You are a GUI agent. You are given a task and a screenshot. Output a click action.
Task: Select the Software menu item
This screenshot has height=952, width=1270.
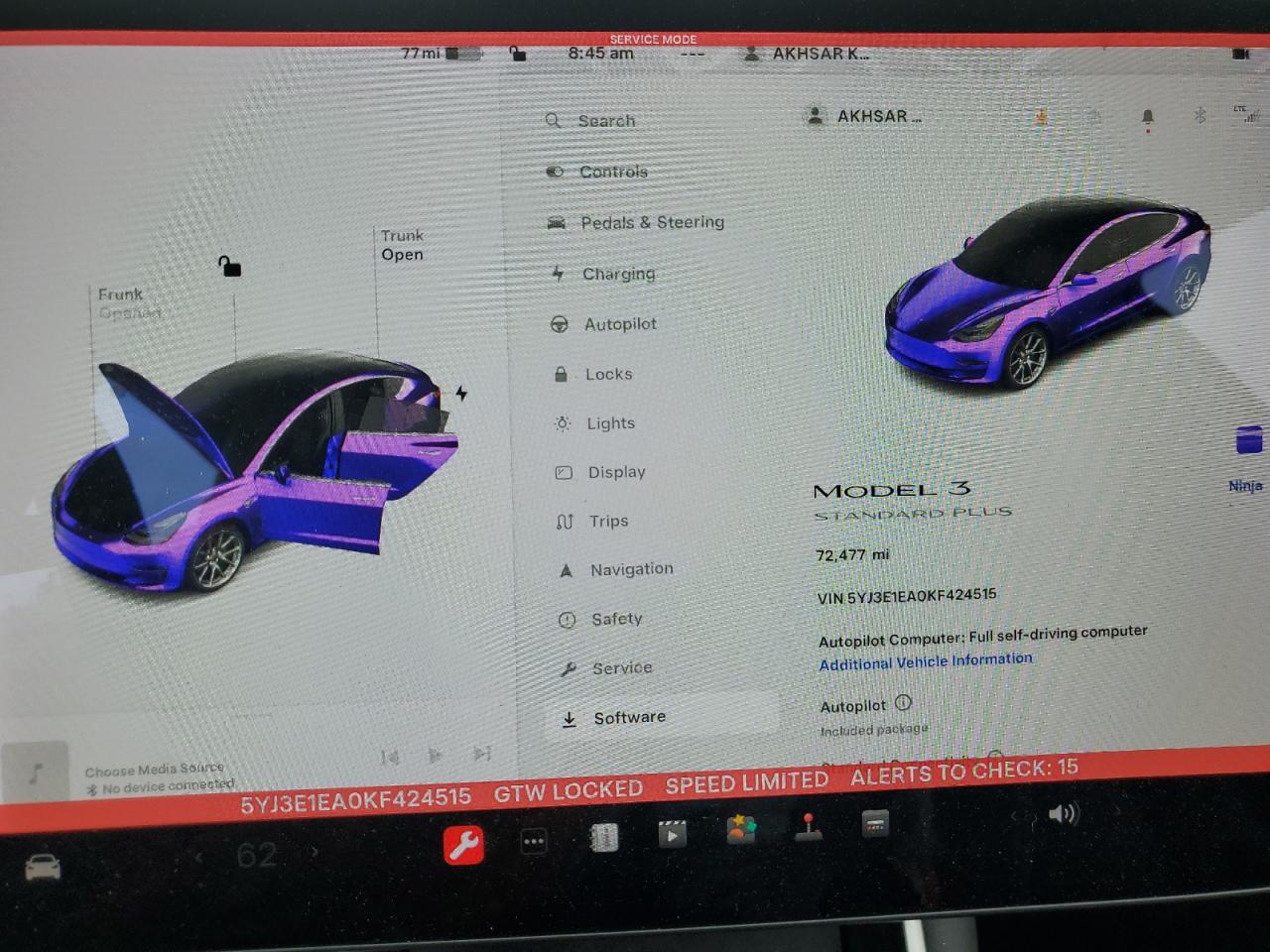pos(663,717)
